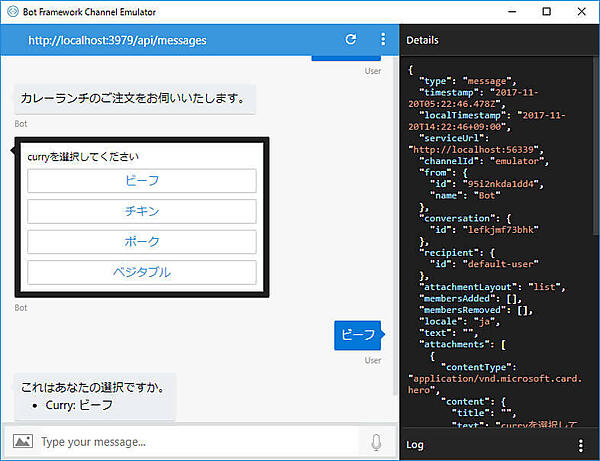Image resolution: width=600 pixels, height=461 pixels.
Task: Click the image upload icon
Action: [22, 441]
